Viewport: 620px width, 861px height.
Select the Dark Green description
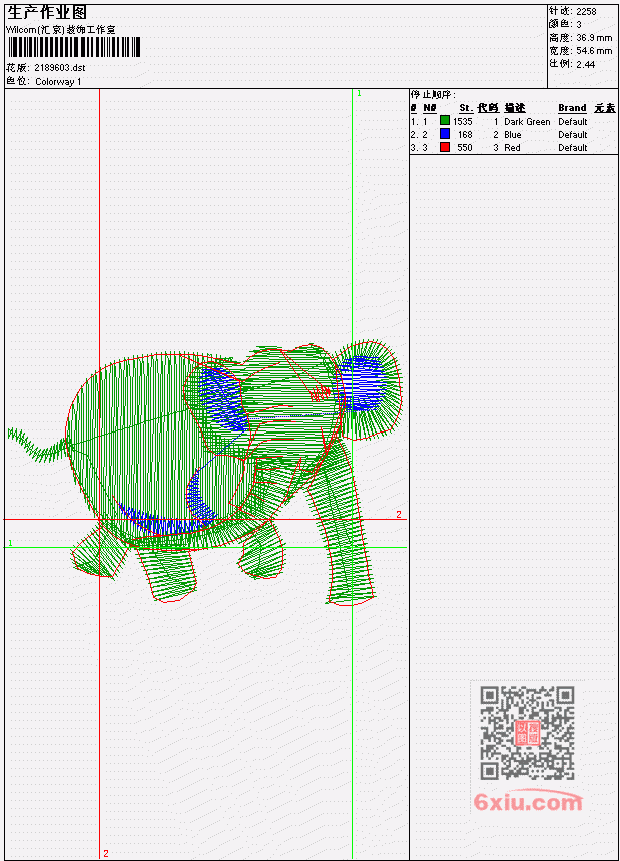[x=527, y=121]
